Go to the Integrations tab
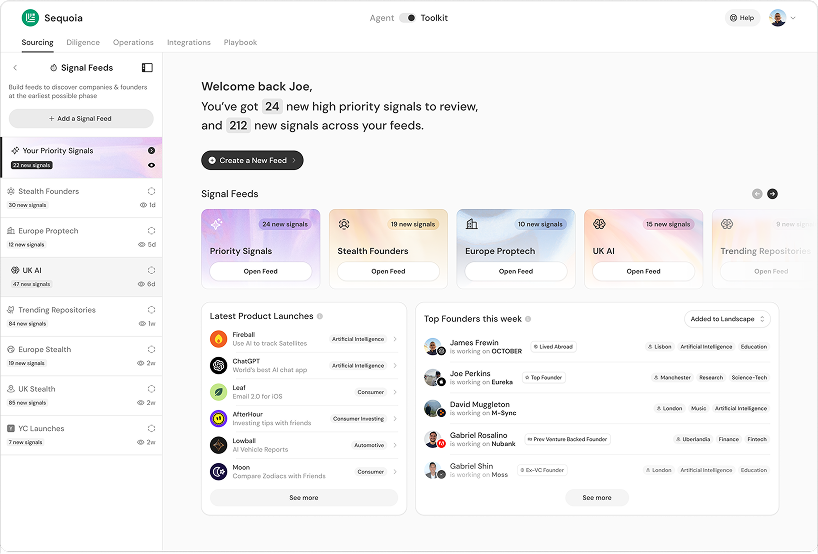This screenshot has height=554, width=818. (x=189, y=42)
